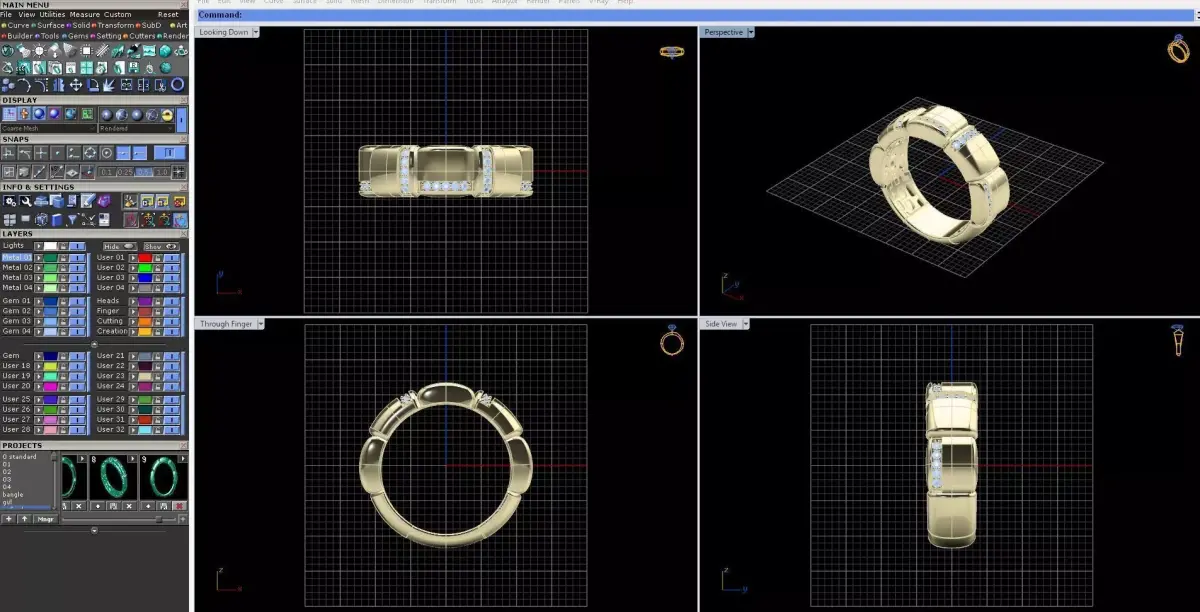Toggle the Quad circle snap

[x=90, y=153]
